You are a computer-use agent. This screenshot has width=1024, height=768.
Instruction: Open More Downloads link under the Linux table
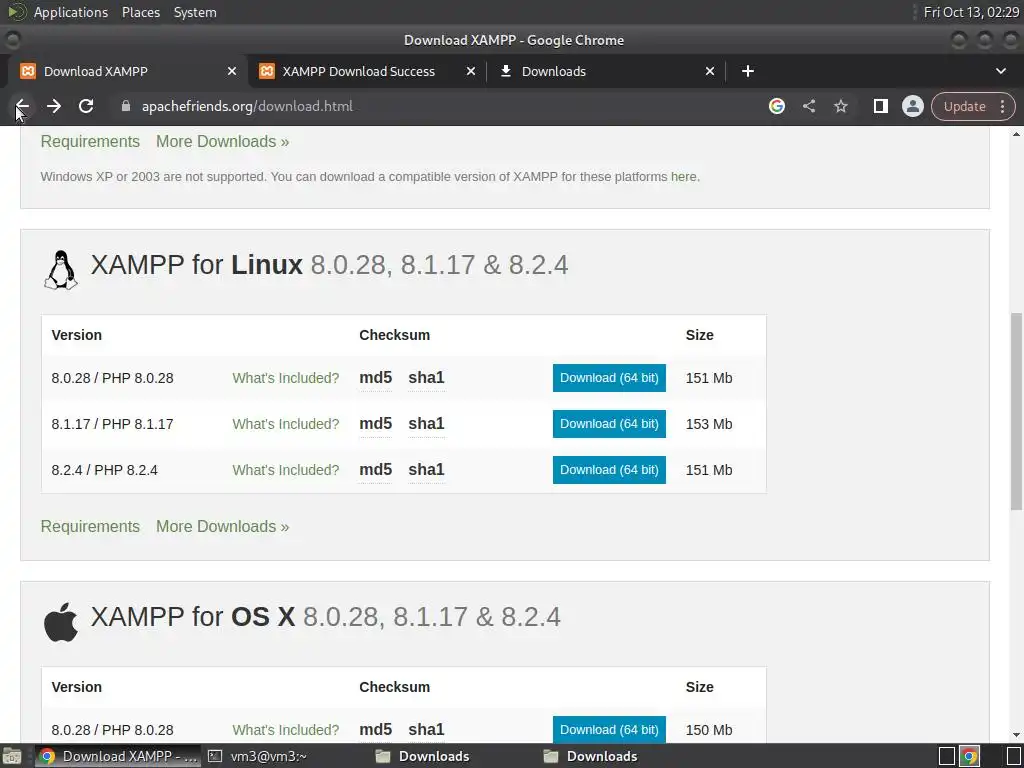222,526
